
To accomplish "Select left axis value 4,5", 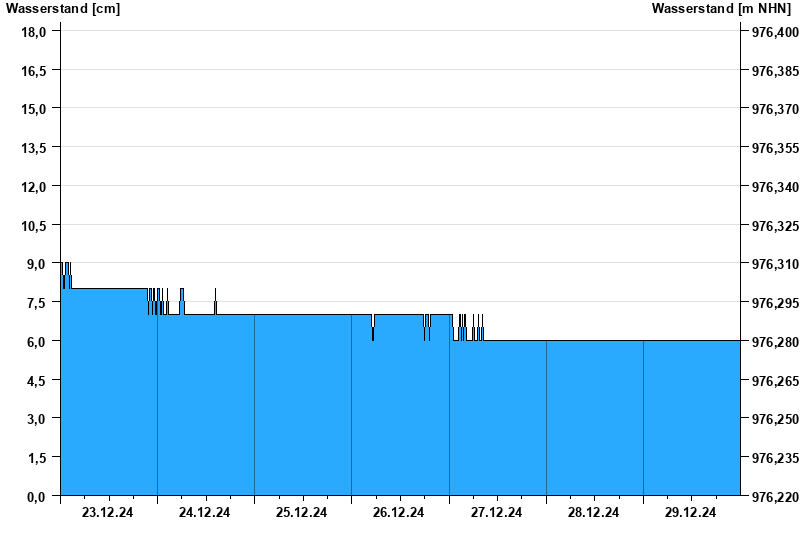I will point(37,380).
